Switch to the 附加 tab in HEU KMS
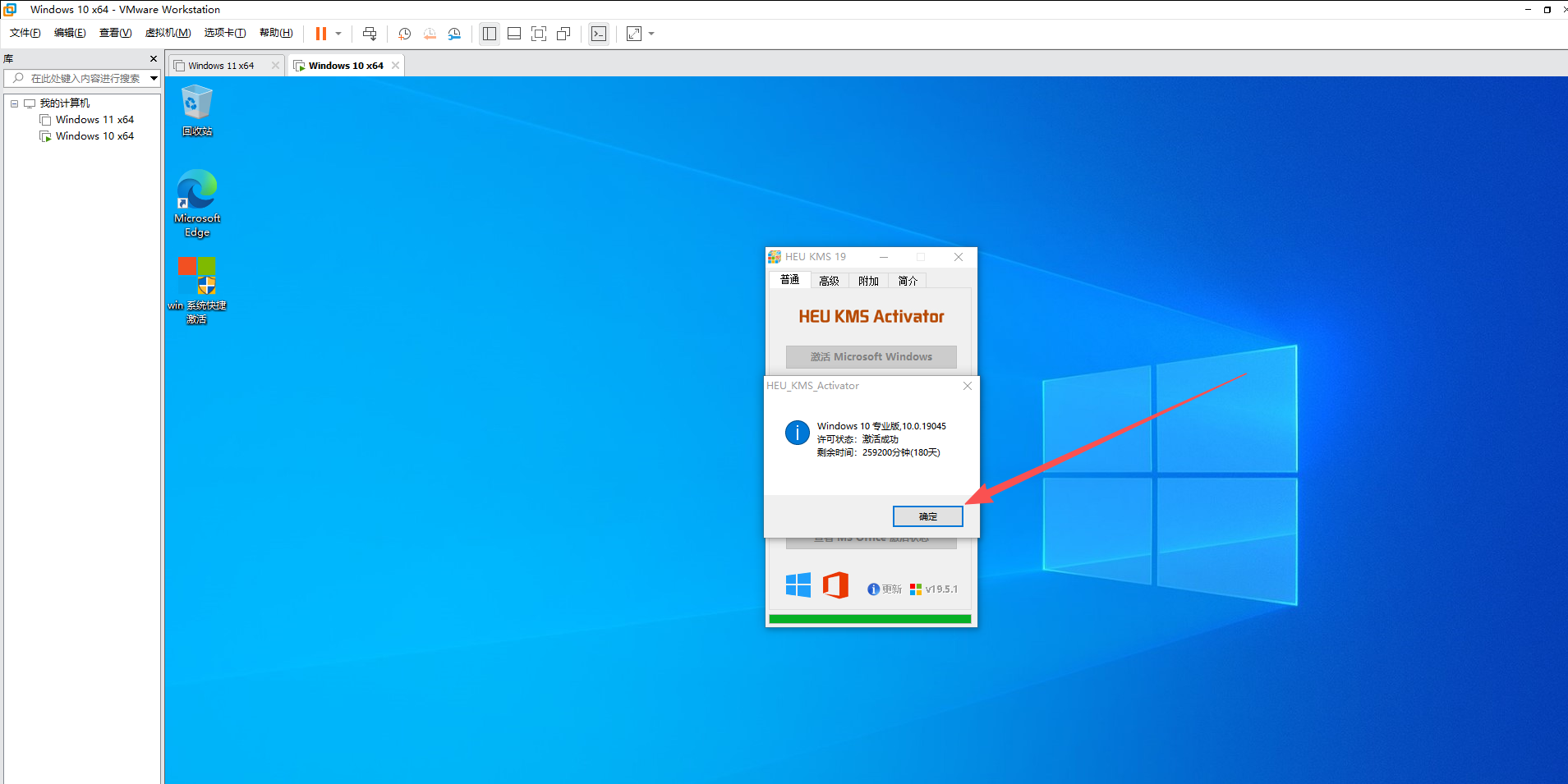 (x=869, y=281)
